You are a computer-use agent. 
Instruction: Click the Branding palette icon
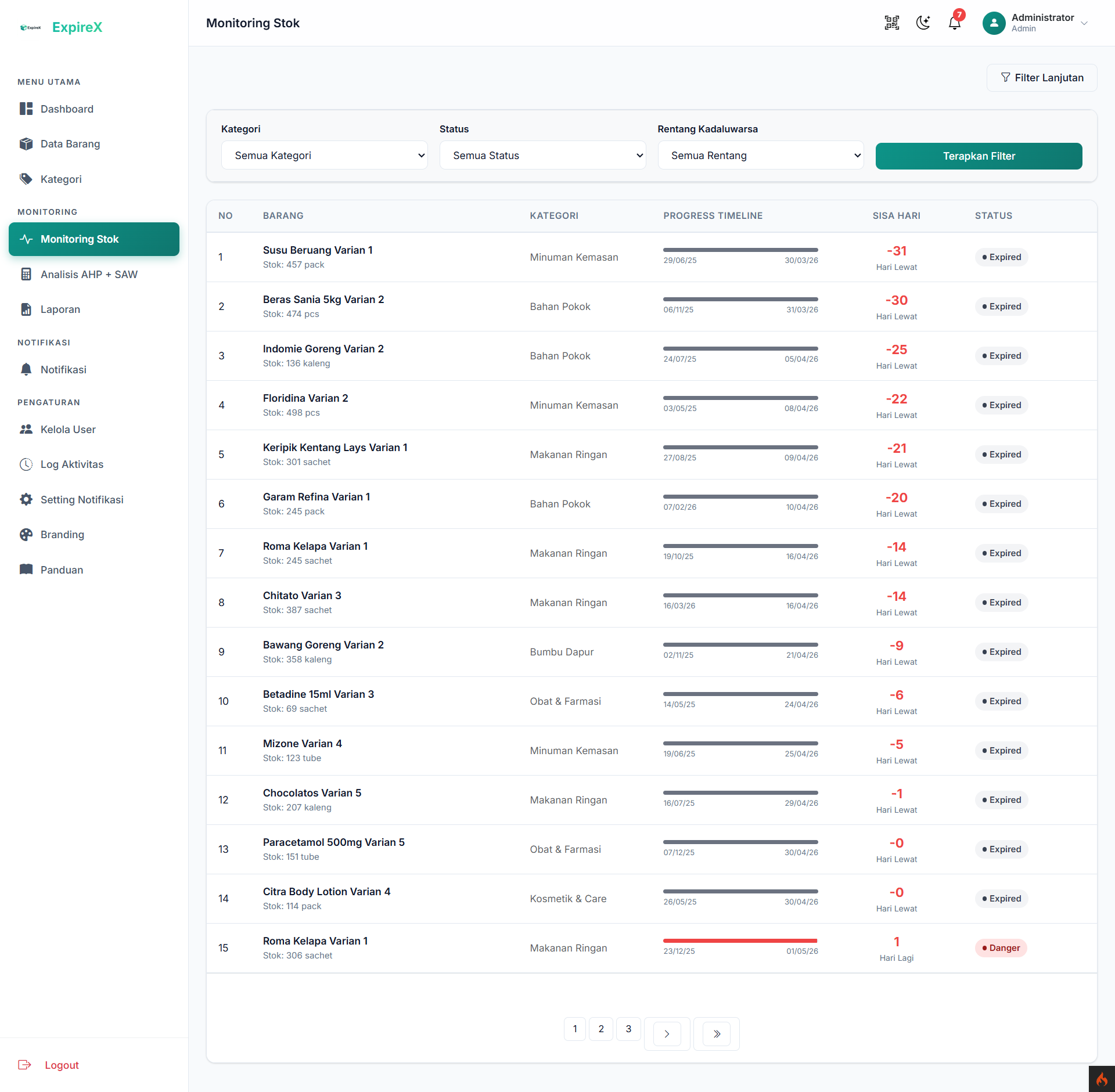tap(26, 535)
